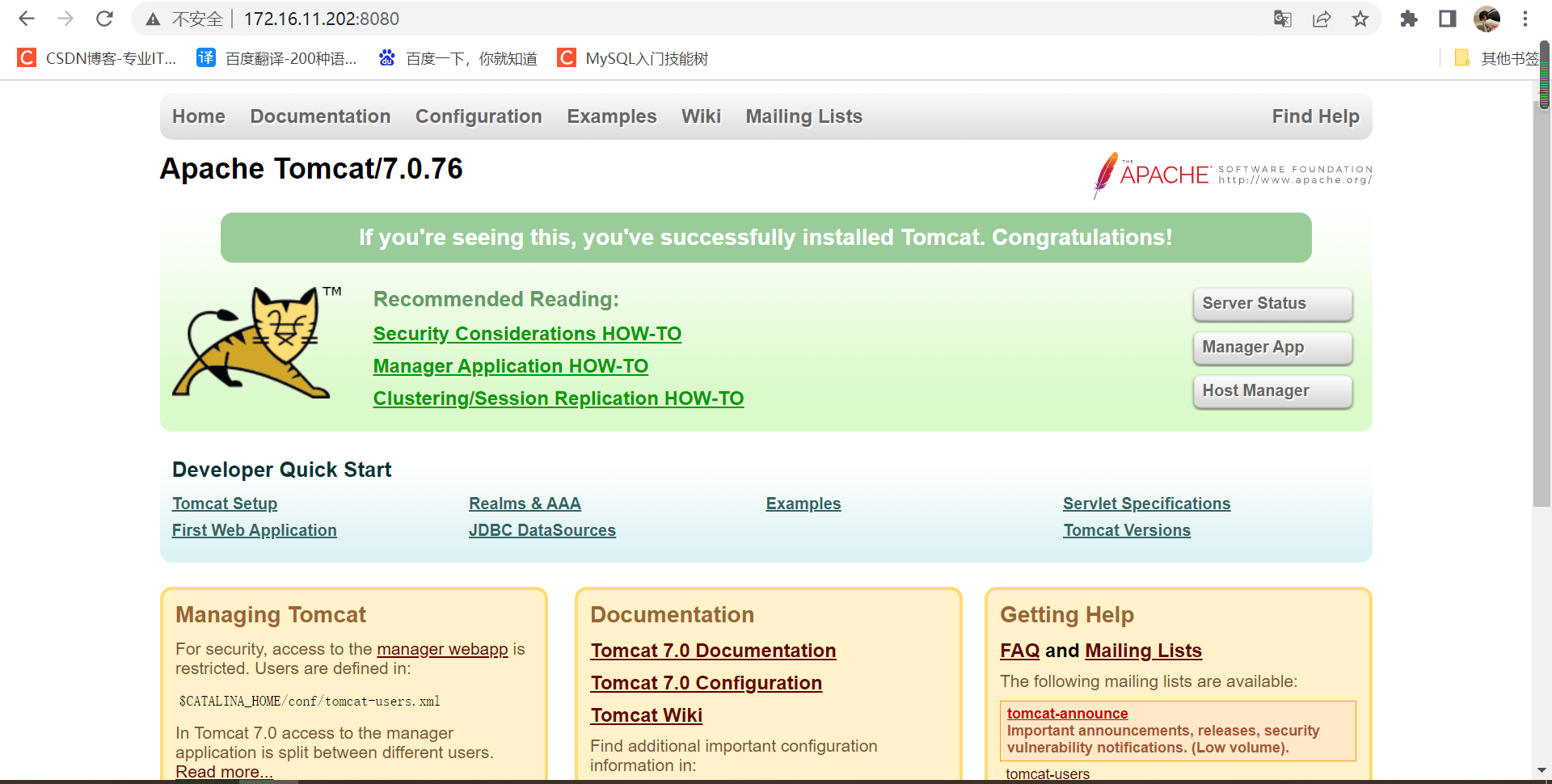Open the Chrome three-dot menu

point(1525,19)
